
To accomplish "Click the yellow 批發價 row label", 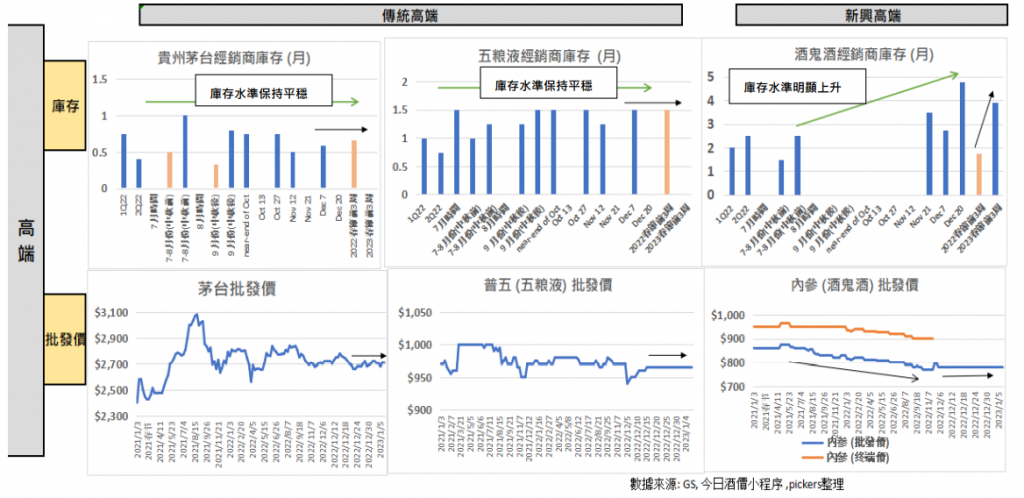I will click(x=65, y=339).
